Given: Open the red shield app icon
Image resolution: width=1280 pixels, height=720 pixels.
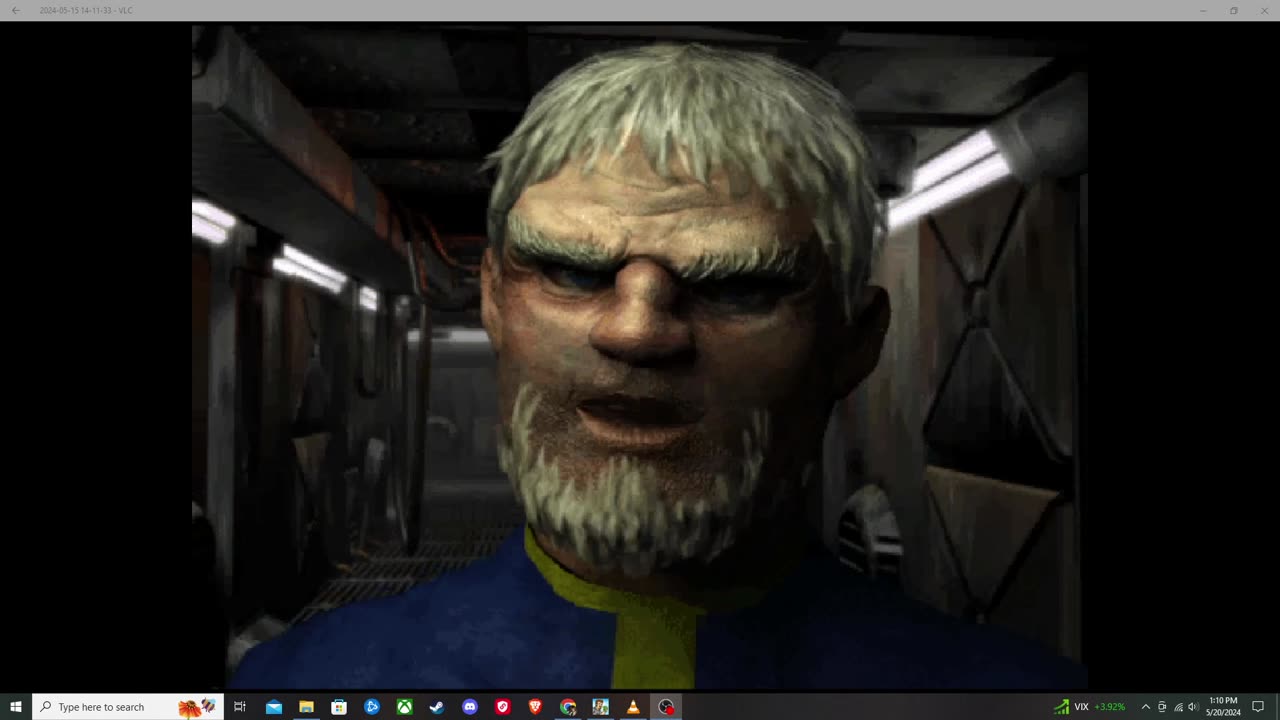Looking at the screenshot, I should click(x=503, y=707).
